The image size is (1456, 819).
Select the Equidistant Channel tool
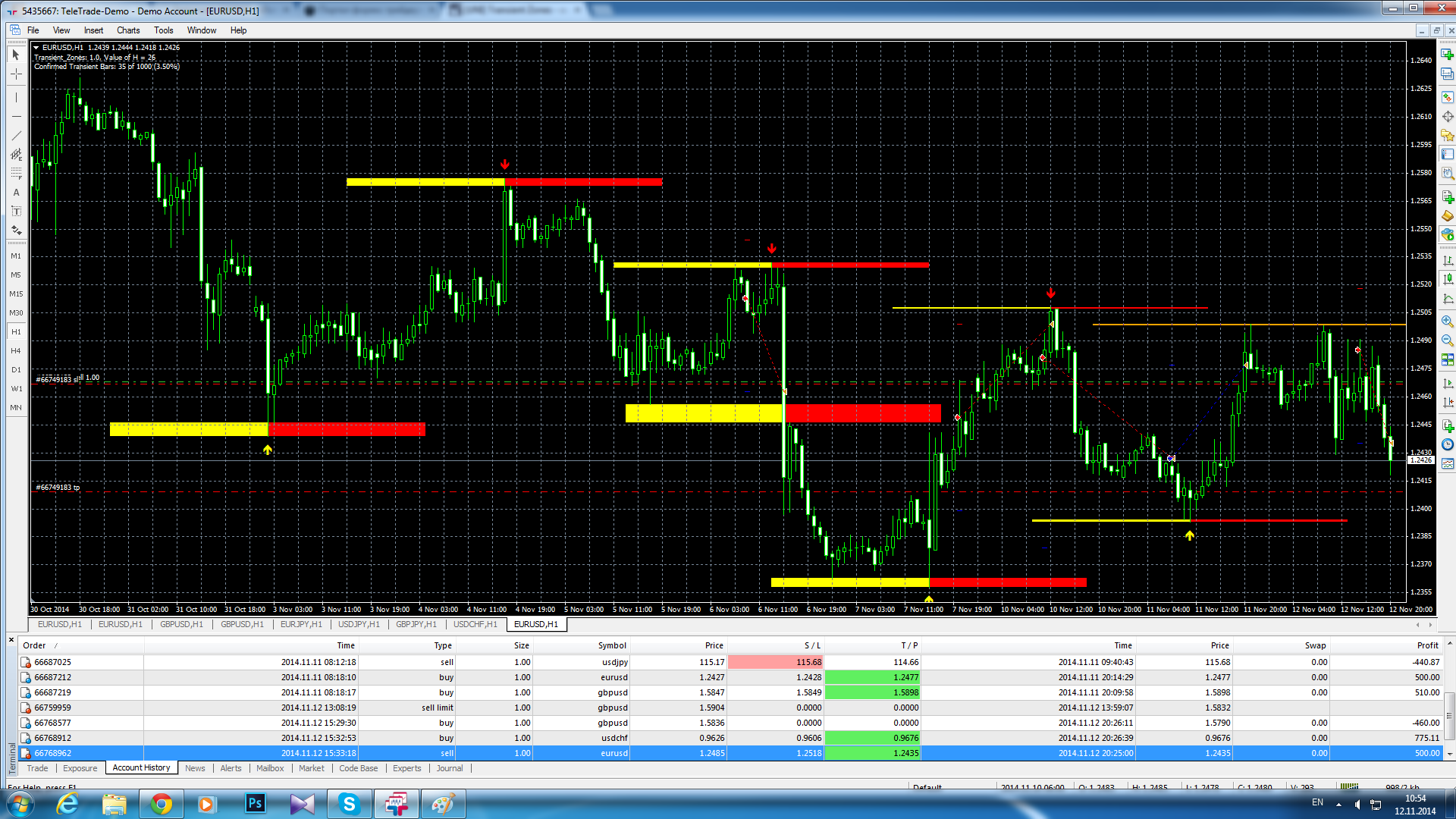16,154
